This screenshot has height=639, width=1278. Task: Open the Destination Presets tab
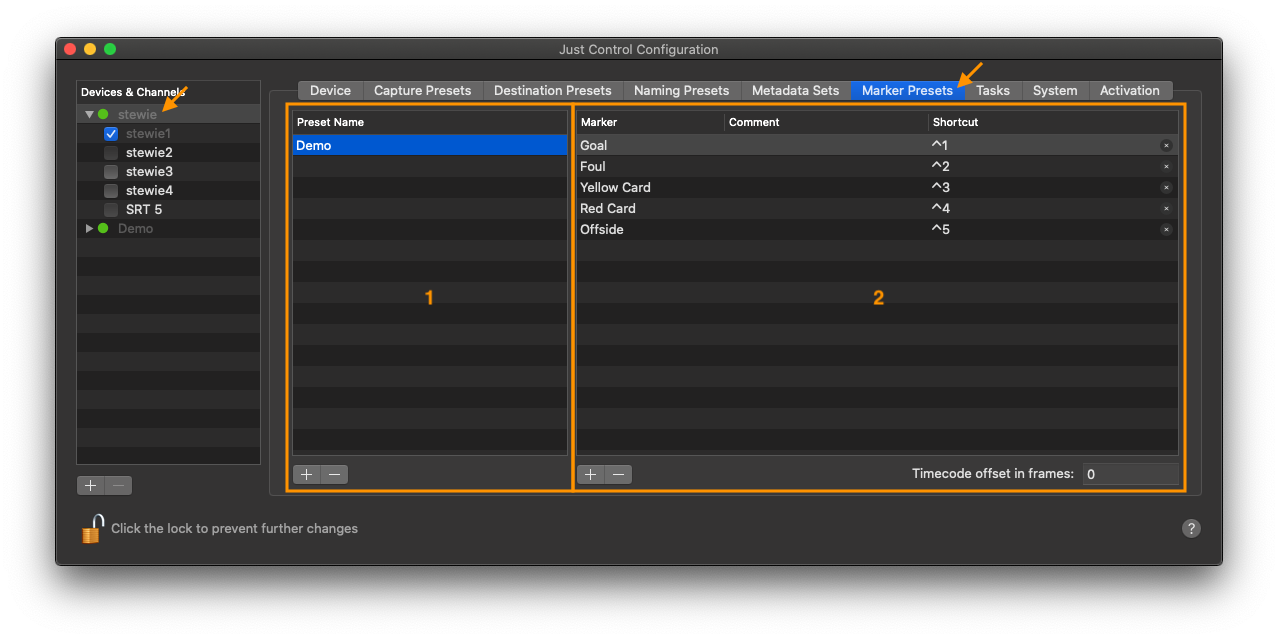(553, 90)
